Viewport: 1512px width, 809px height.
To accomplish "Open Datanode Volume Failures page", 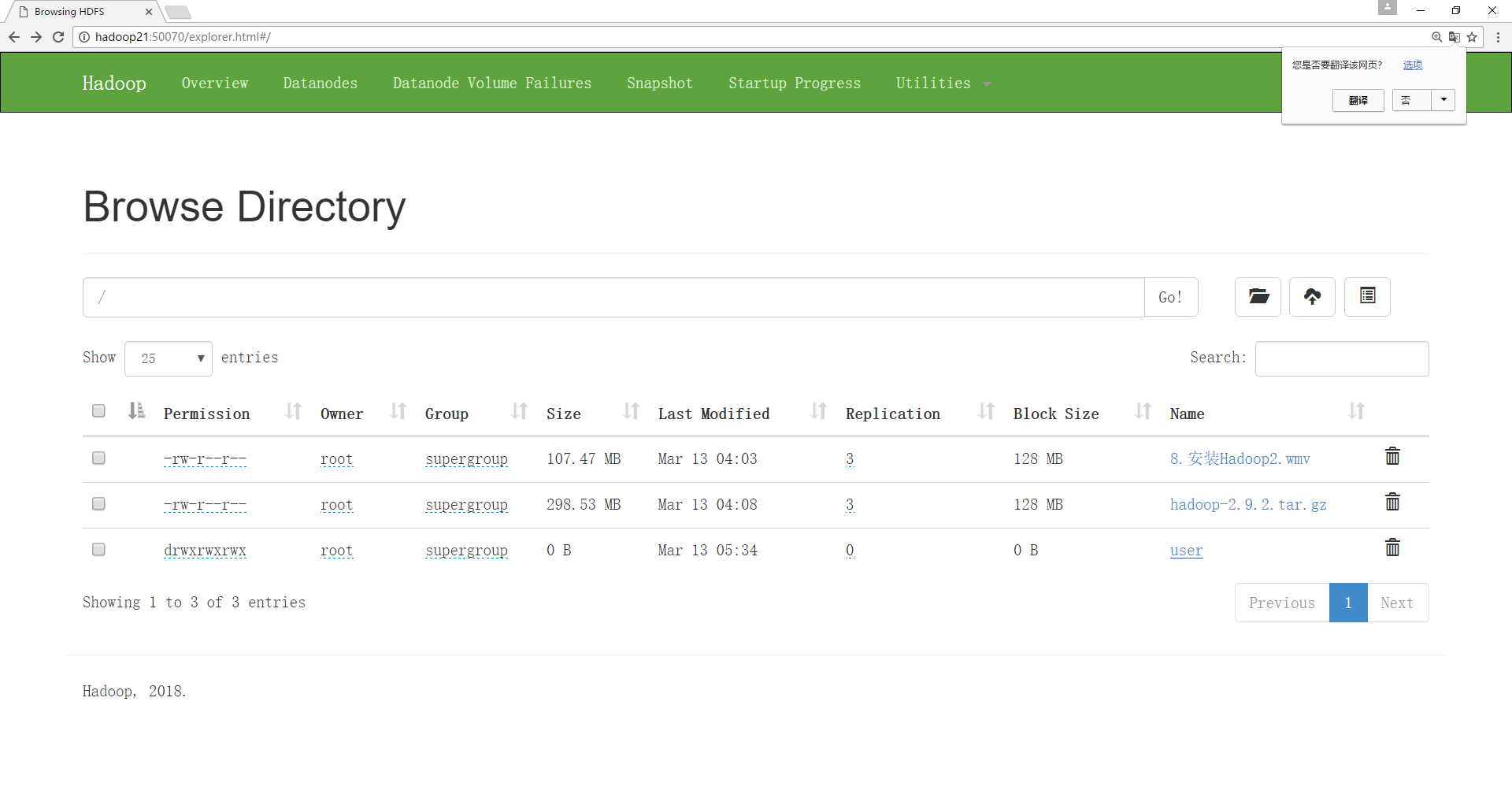I will pos(492,83).
